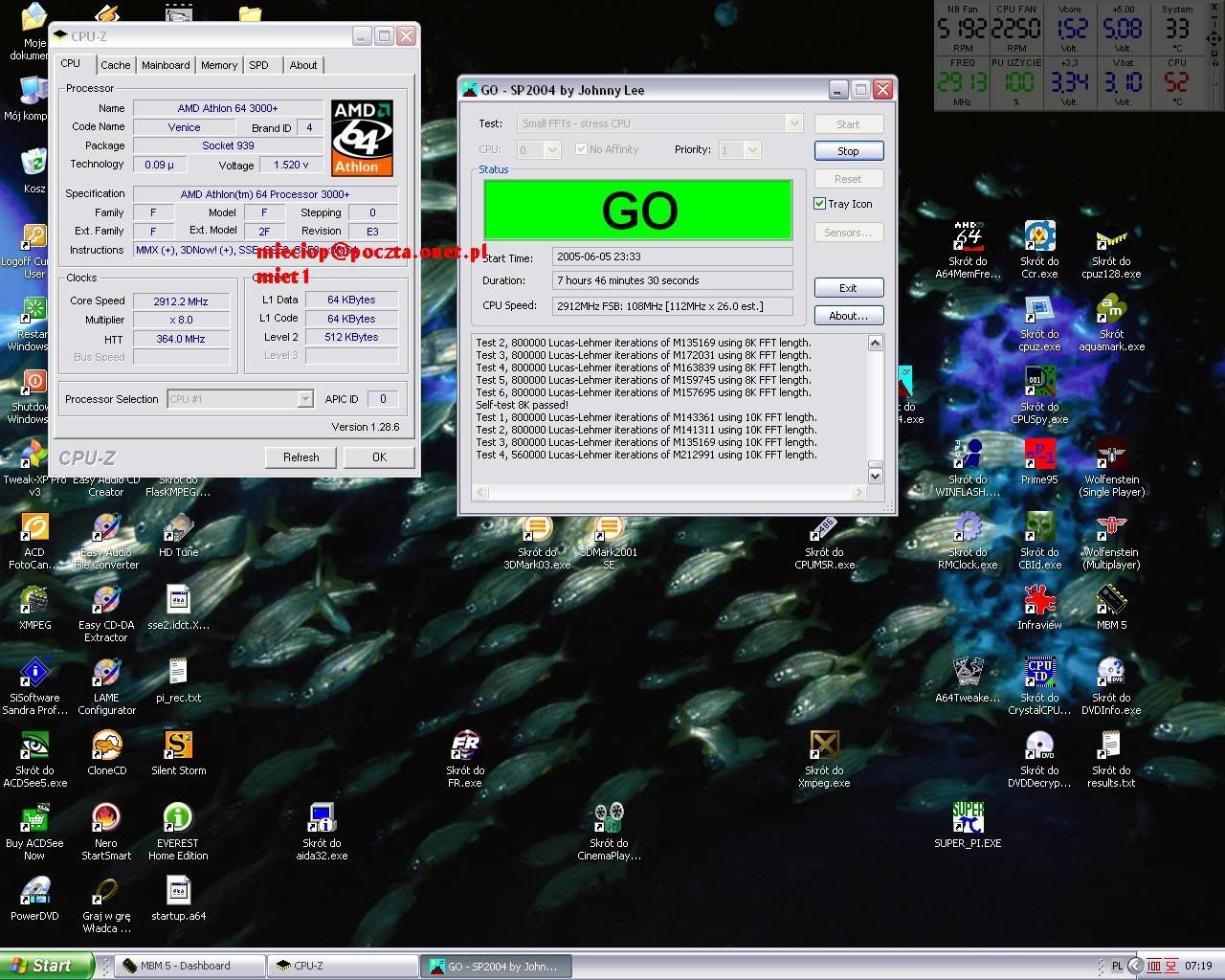The height and width of the screenshot is (980, 1225).
Task: Select the CrystalCPU shortcut icon
Action: click(1039, 685)
